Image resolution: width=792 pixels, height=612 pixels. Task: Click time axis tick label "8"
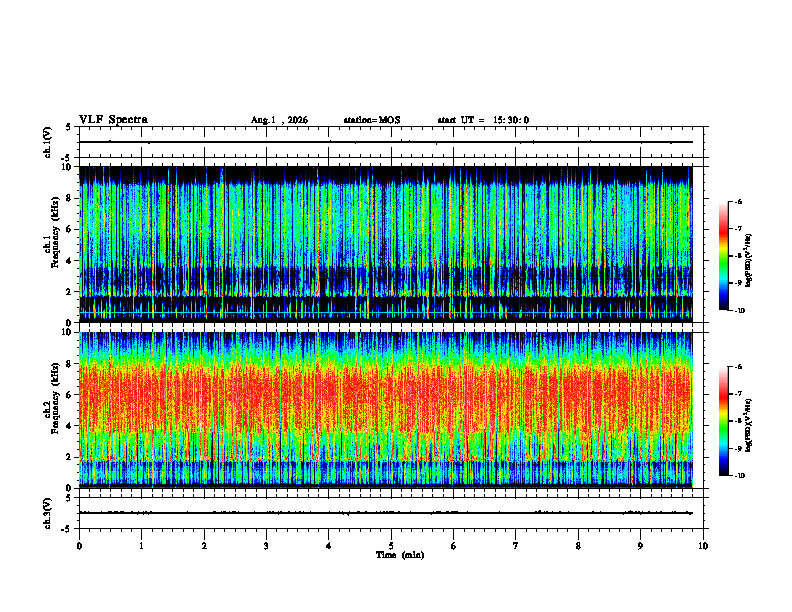(x=578, y=546)
